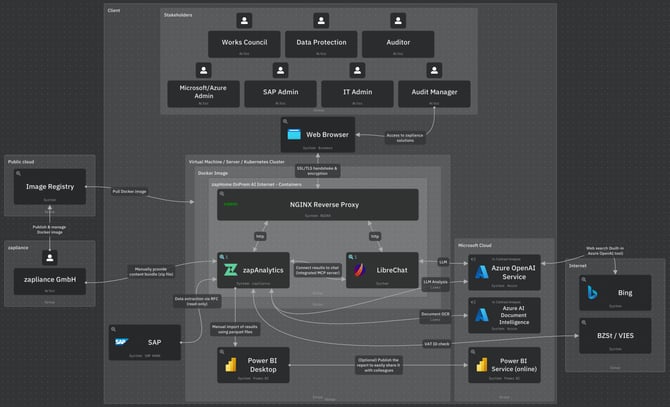Select the NGINX Reverse Proxy title
The image size is (670, 407).
[324, 205]
